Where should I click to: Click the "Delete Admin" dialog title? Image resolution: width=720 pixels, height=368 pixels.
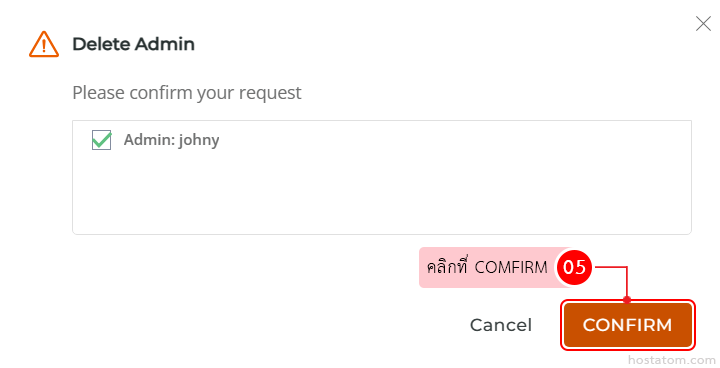133,44
